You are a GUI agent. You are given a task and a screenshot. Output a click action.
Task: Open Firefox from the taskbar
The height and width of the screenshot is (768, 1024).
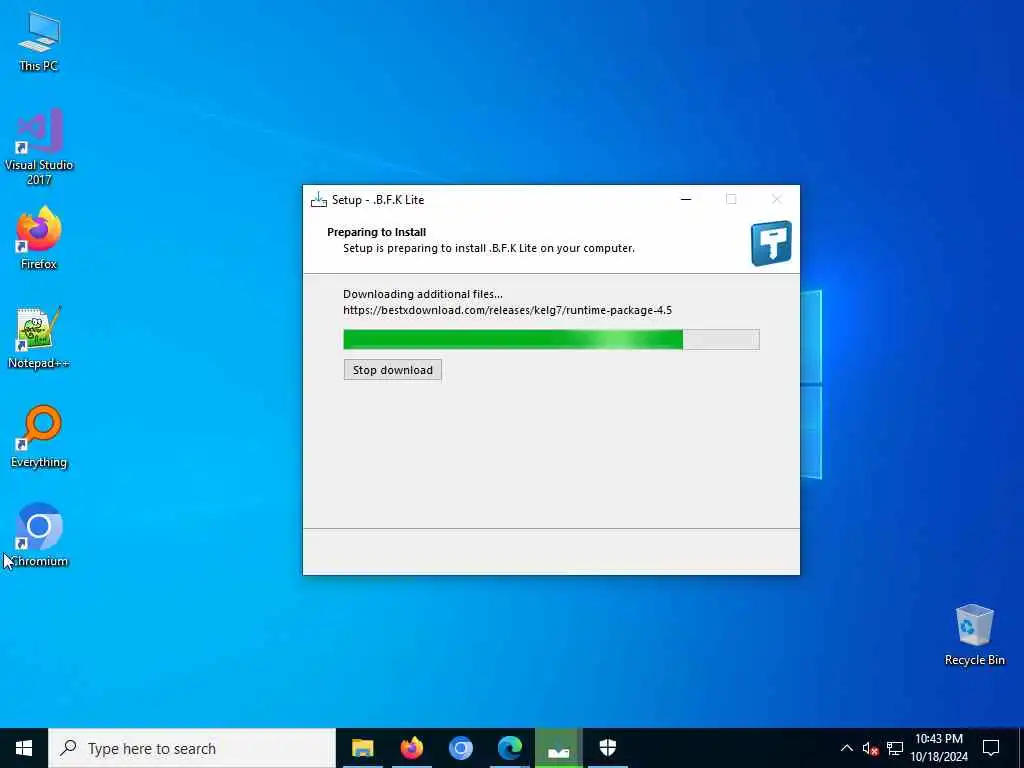point(411,748)
